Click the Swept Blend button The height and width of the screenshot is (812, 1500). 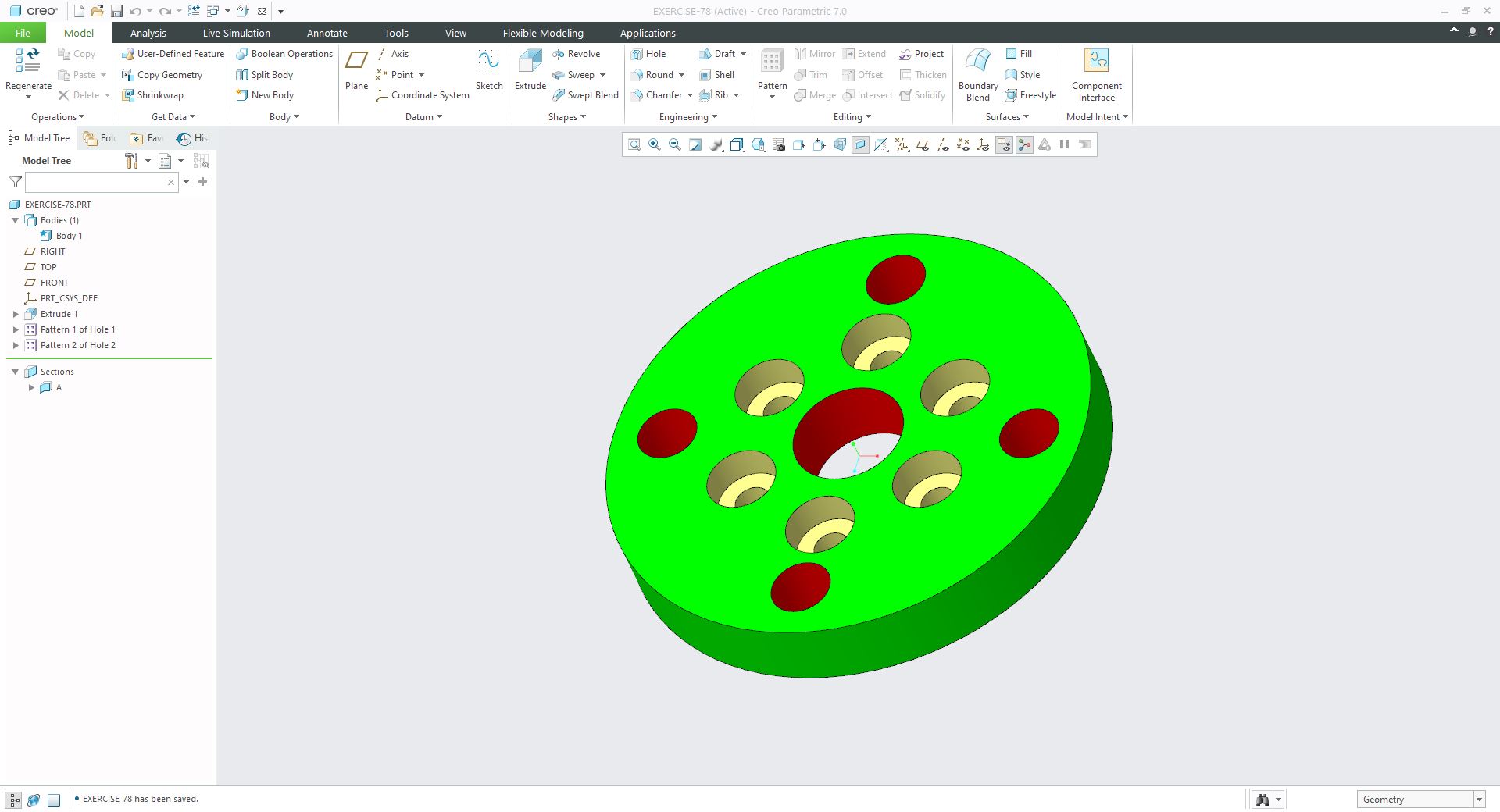(585, 95)
